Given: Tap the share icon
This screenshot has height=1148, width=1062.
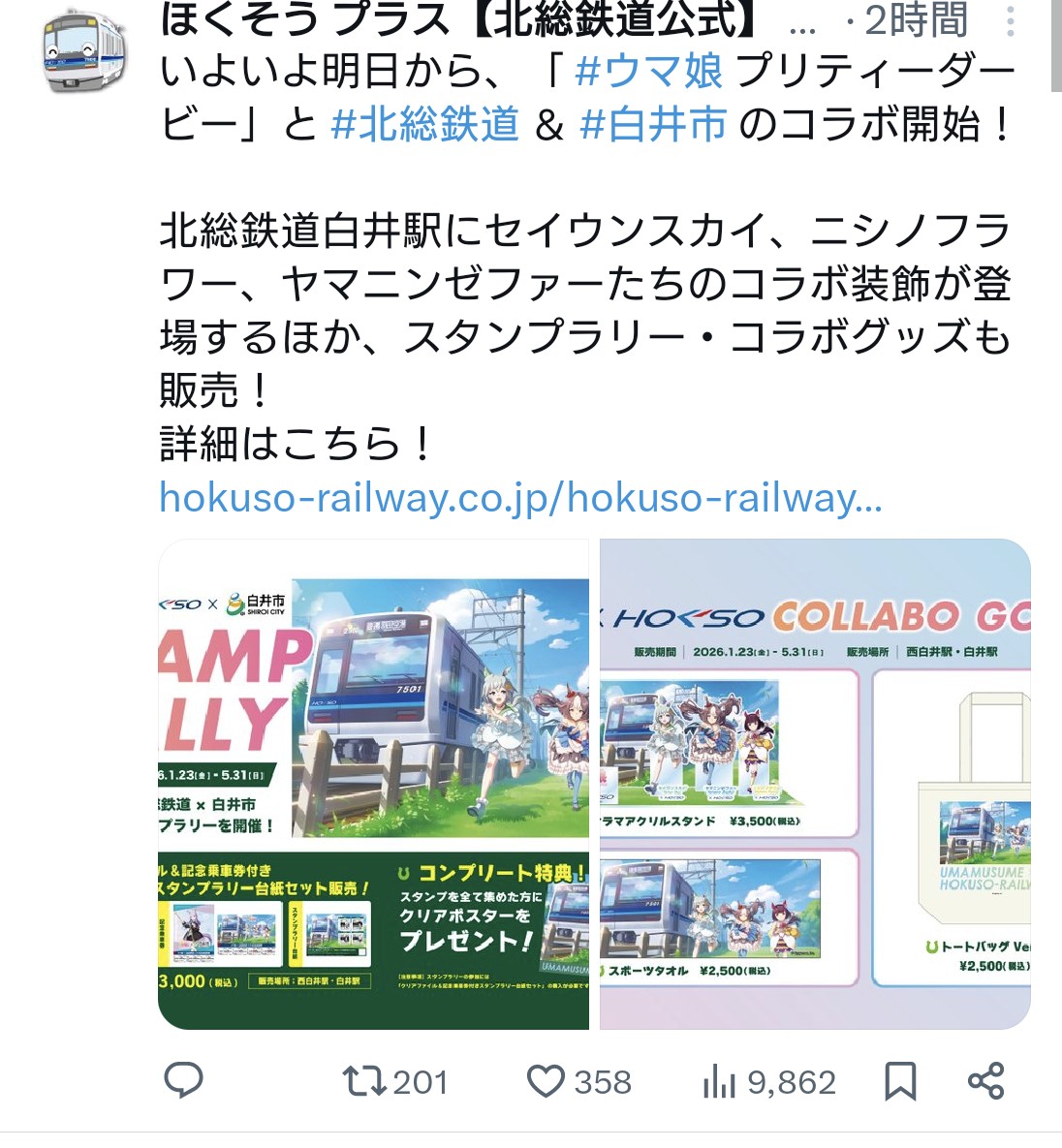Looking at the screenshot, I should (985, 1080).
